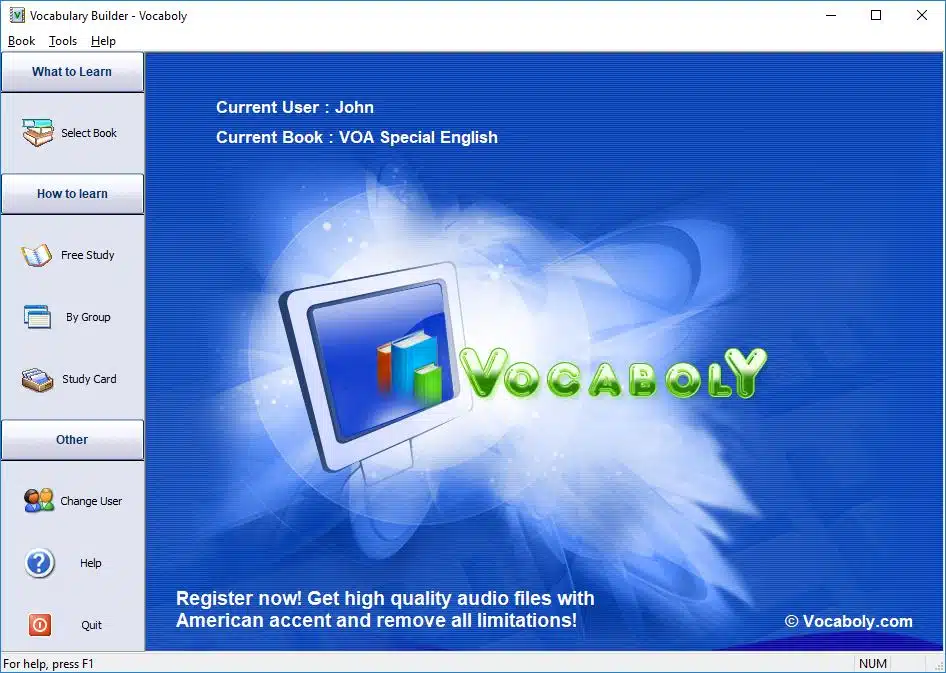The height and width of the screenshot is (673, 946).
Task: Click the blue question mark Help icon
Action: [39, 563]
